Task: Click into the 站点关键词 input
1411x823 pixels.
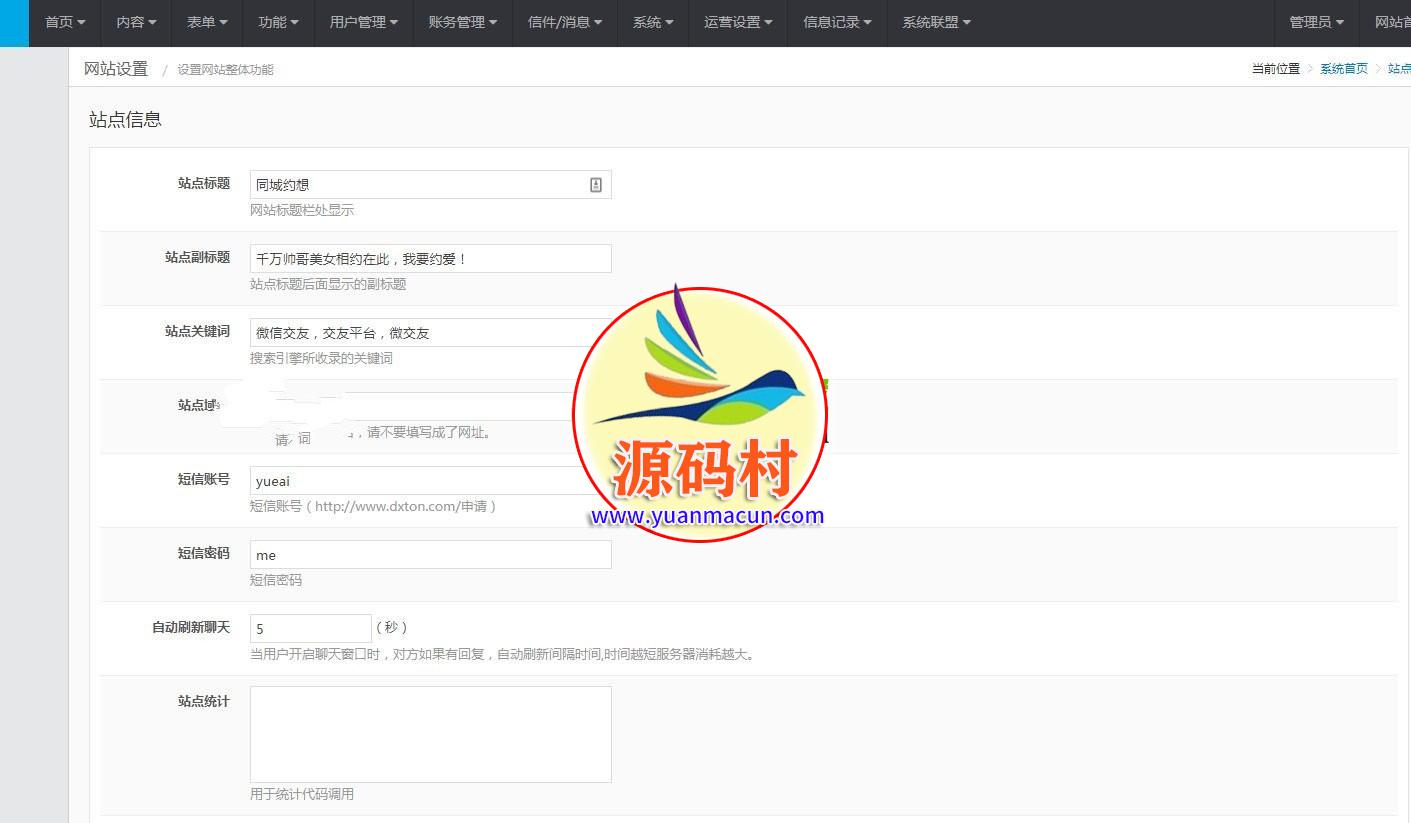Action: 410,333
